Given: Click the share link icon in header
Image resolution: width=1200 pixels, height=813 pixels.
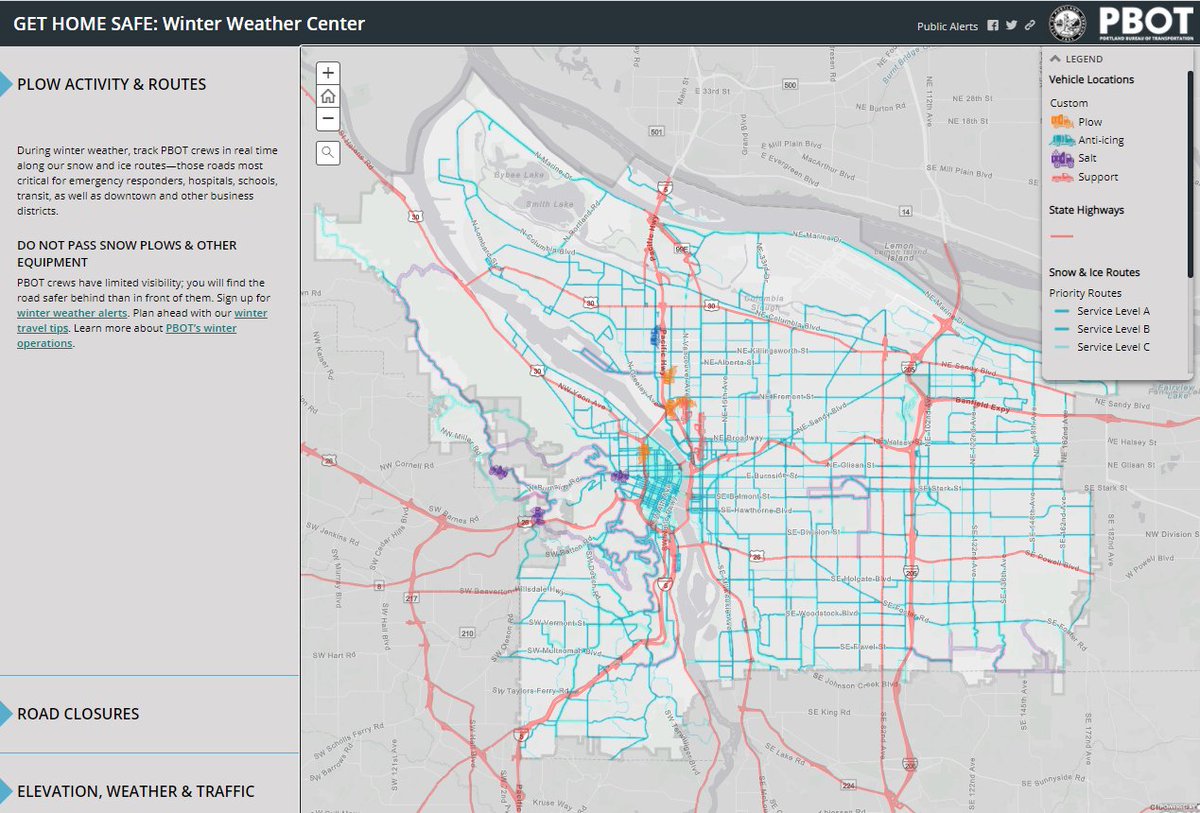Looking at the screenshot, I should (1028, 27).
